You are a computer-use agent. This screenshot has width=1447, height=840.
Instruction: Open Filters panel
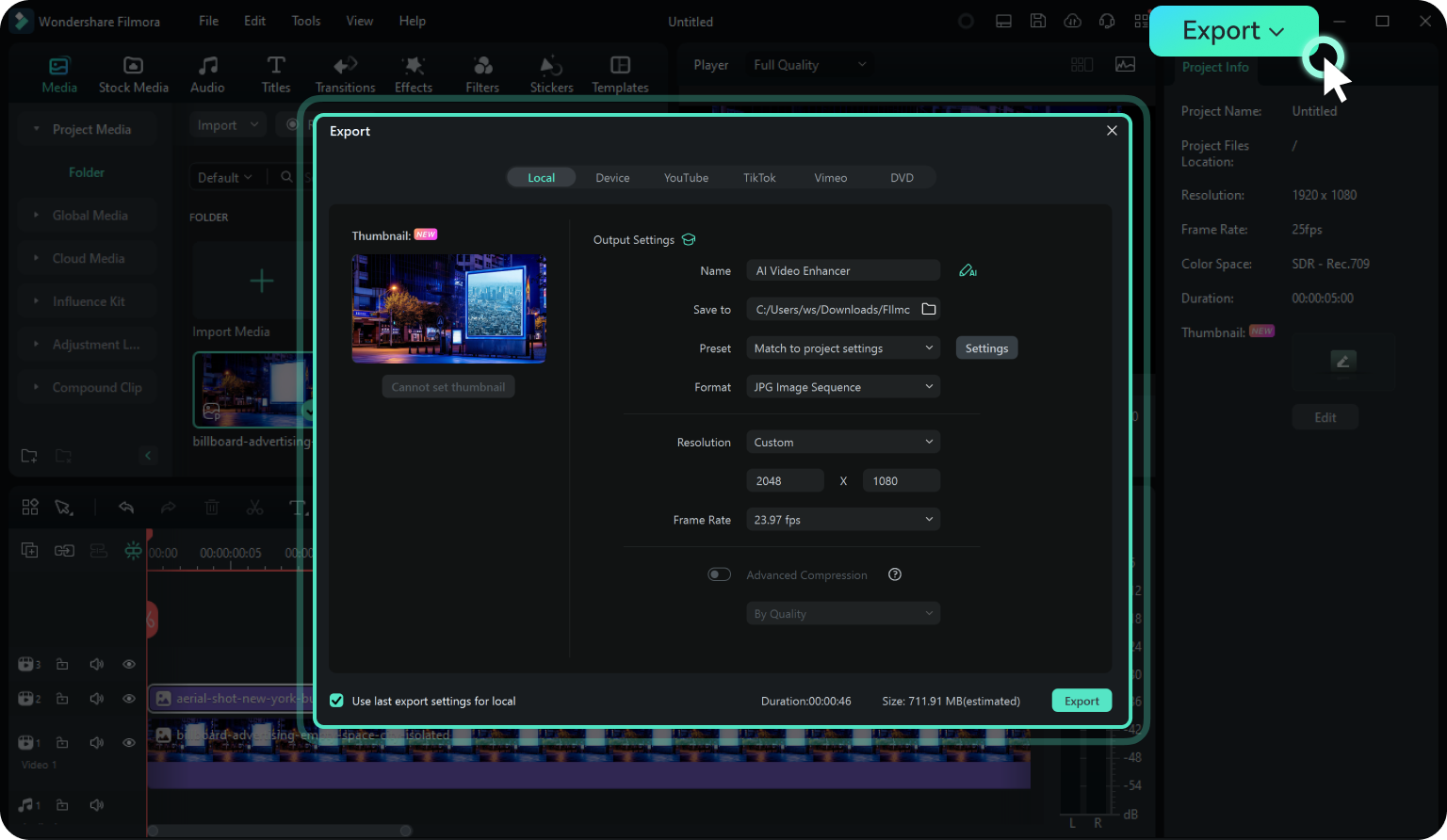coord(482,74)
